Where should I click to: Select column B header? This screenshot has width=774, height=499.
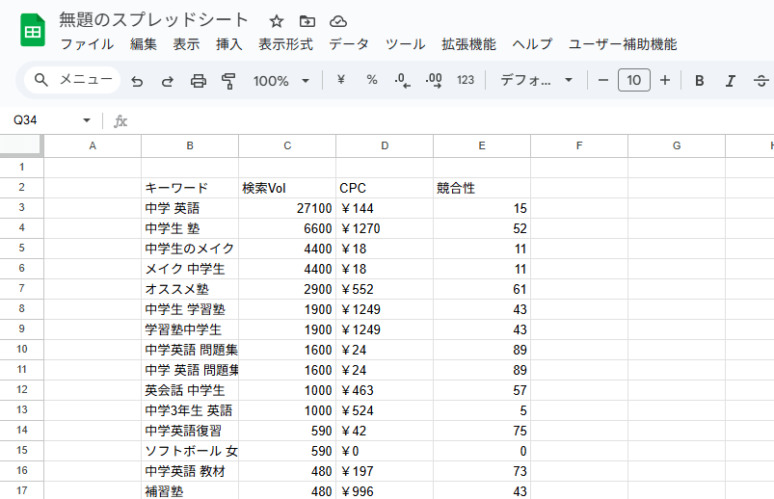(x=190, y=146)
